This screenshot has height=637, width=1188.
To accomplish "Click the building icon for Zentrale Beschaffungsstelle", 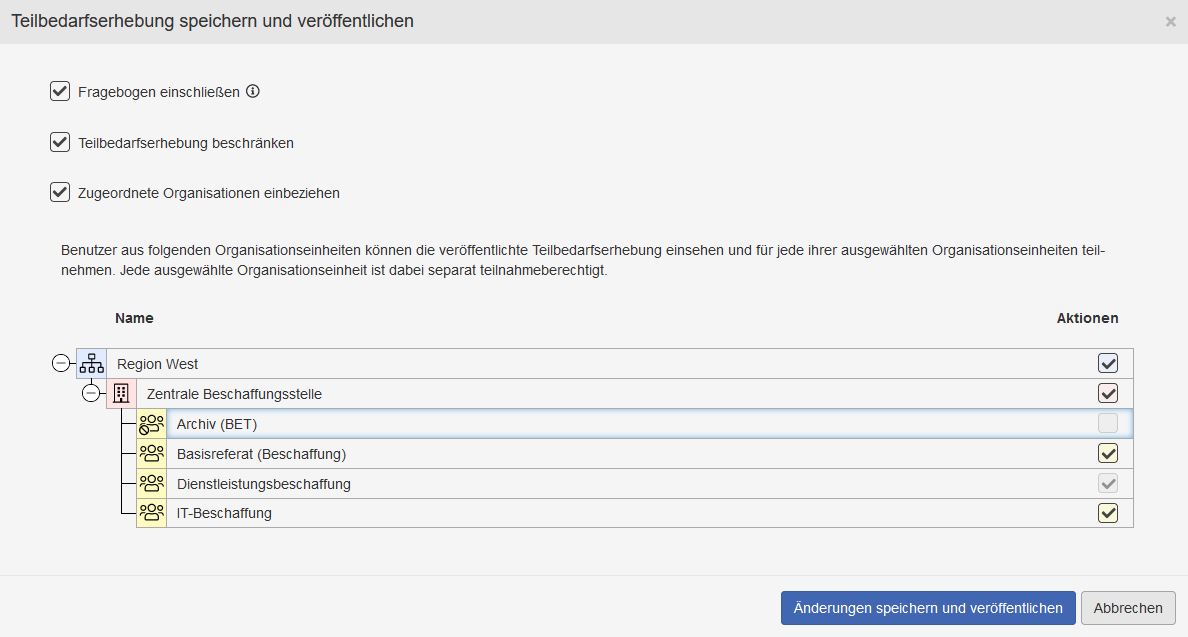I will click(121, 393).
